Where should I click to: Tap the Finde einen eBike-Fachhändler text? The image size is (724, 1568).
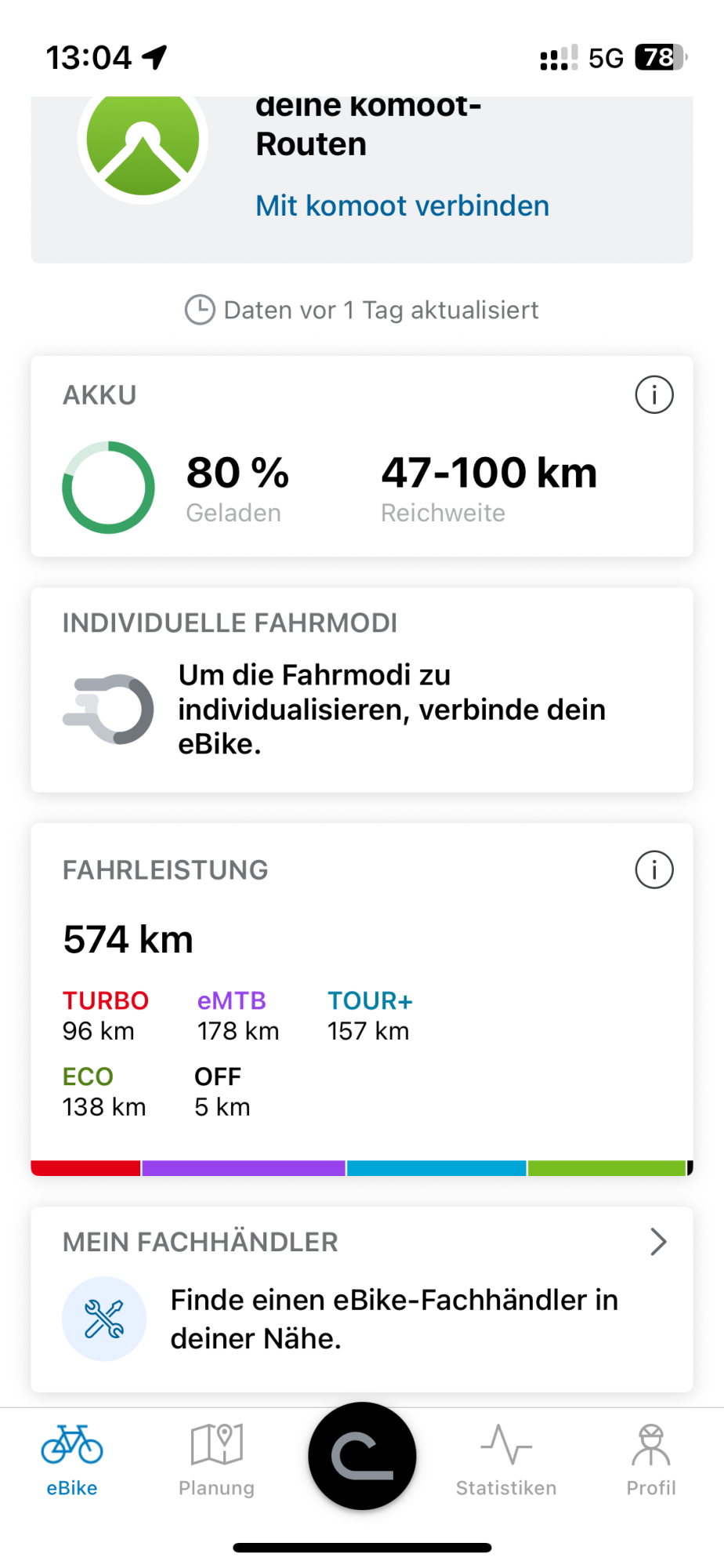pos(394,1319)
